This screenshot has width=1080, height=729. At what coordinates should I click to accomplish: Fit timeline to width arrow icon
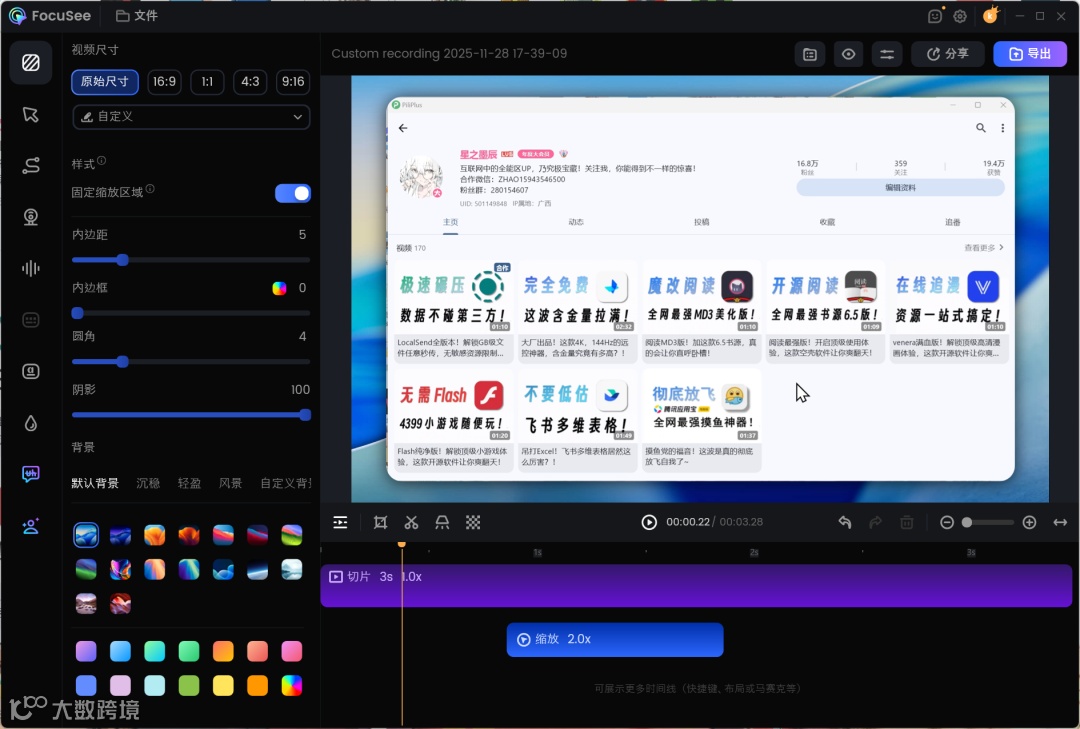coord(1060,522)
